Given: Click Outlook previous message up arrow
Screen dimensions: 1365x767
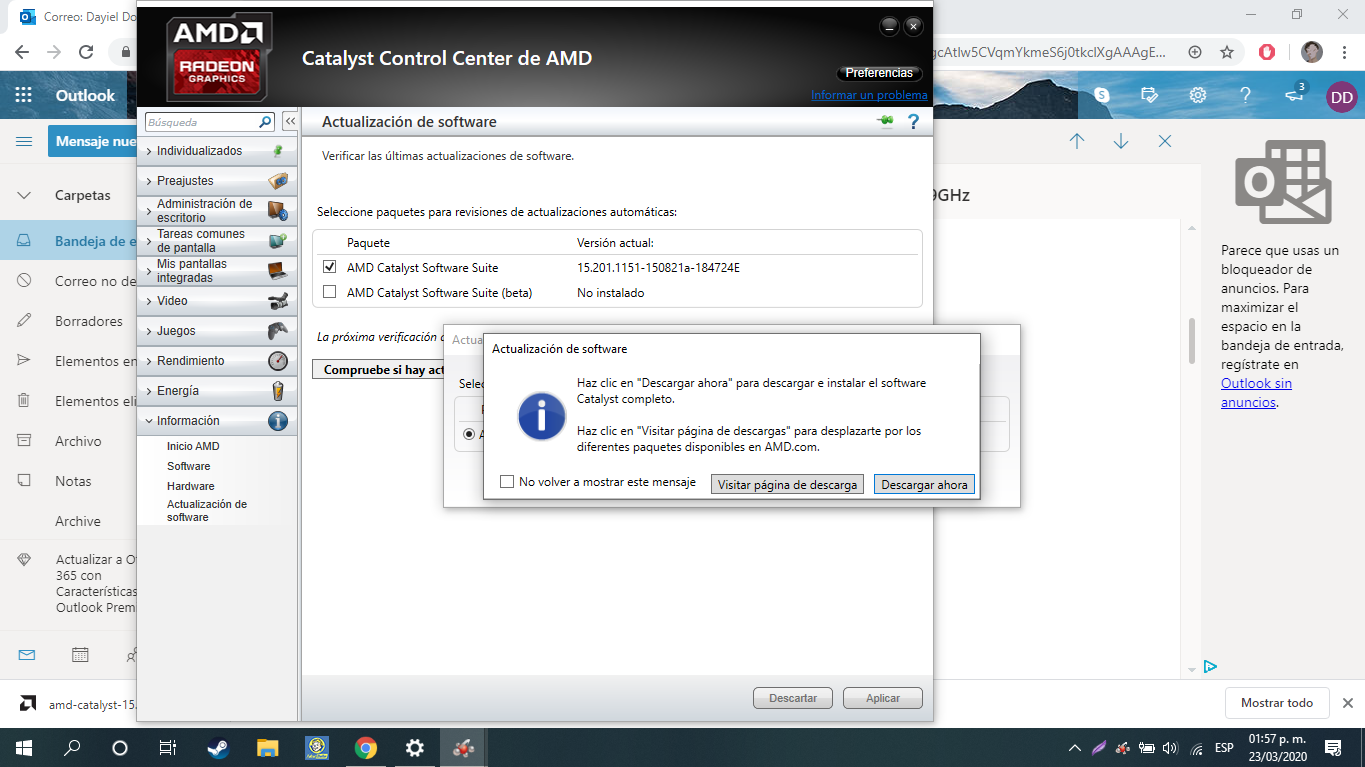Looking at the screenshot, I should pos(1077,142).
